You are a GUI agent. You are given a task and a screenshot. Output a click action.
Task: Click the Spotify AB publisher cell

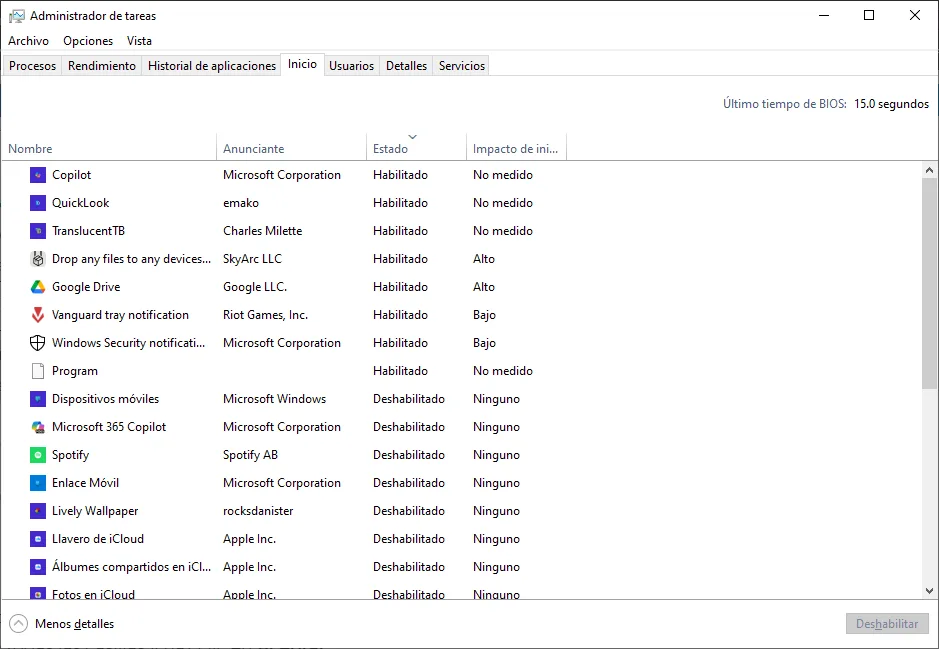[x=250, y=455]
